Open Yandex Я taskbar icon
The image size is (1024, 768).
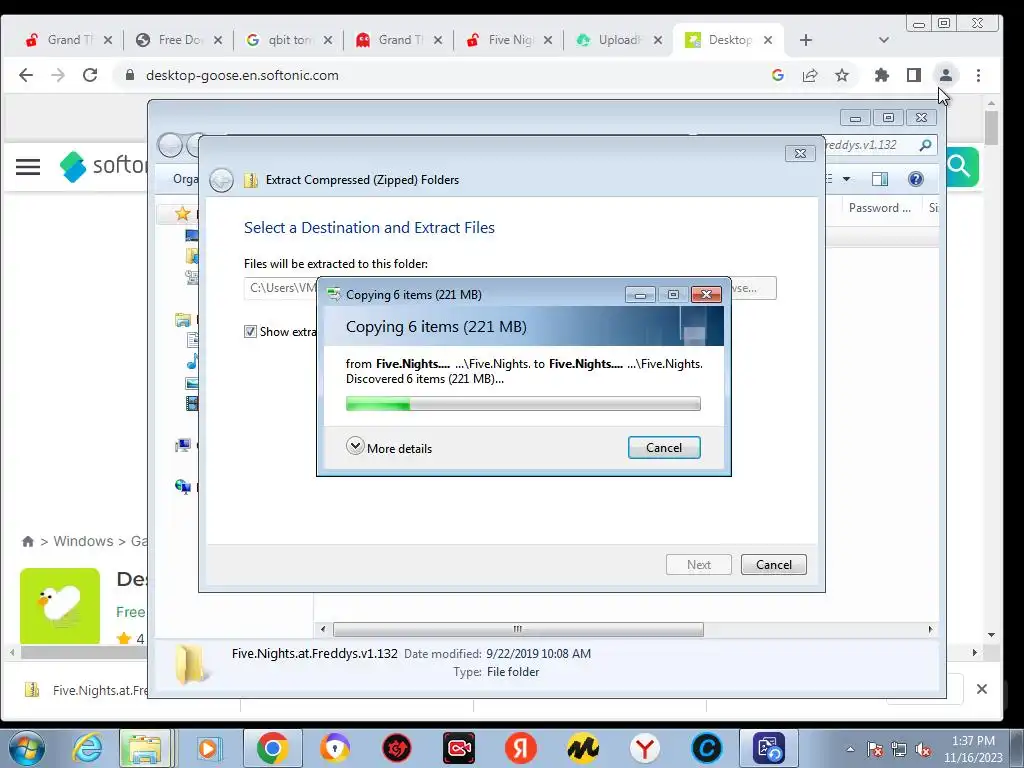520,748
